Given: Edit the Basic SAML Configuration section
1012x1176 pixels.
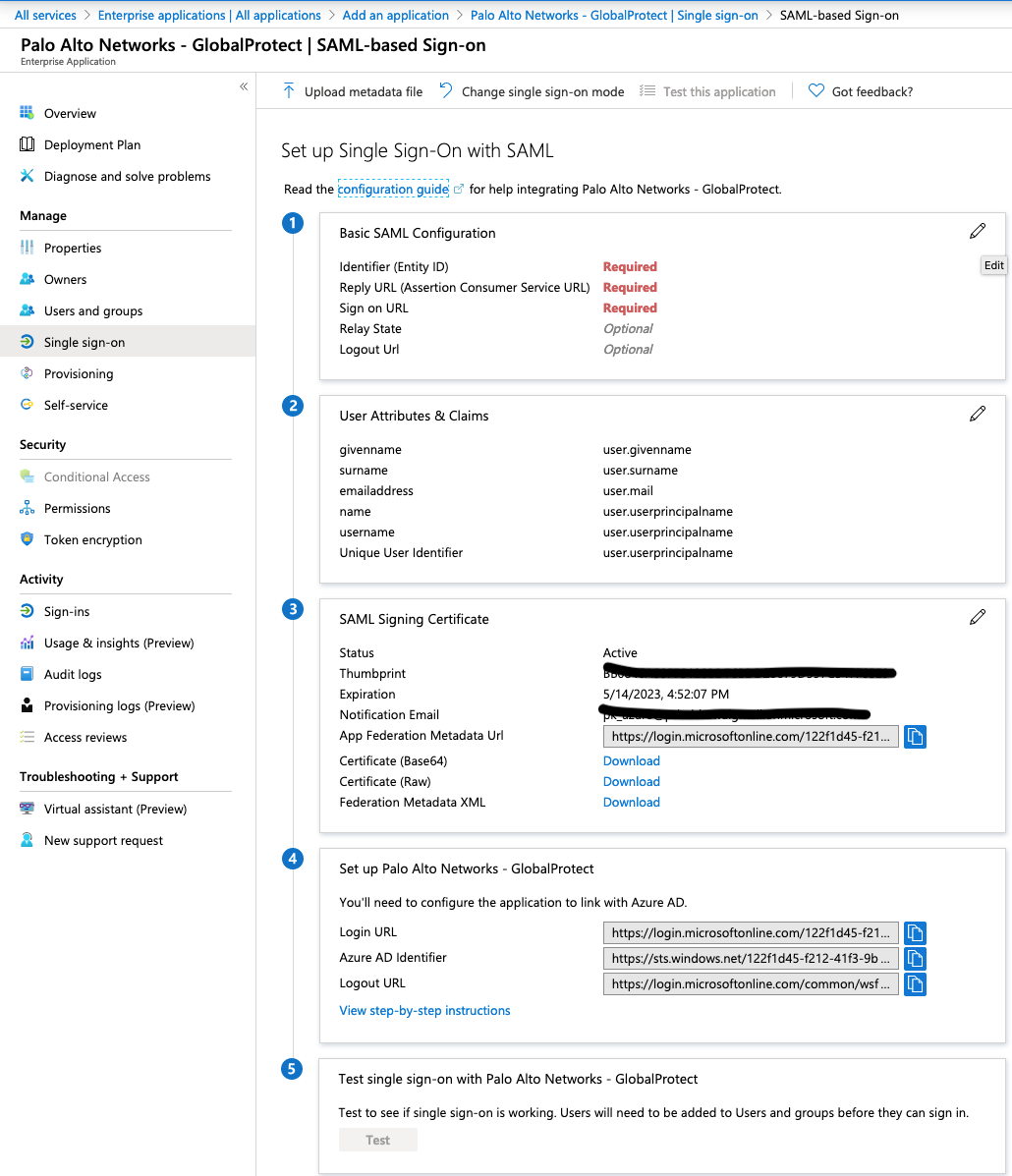Looking at the screenshot, I should (x=977, y=232).
